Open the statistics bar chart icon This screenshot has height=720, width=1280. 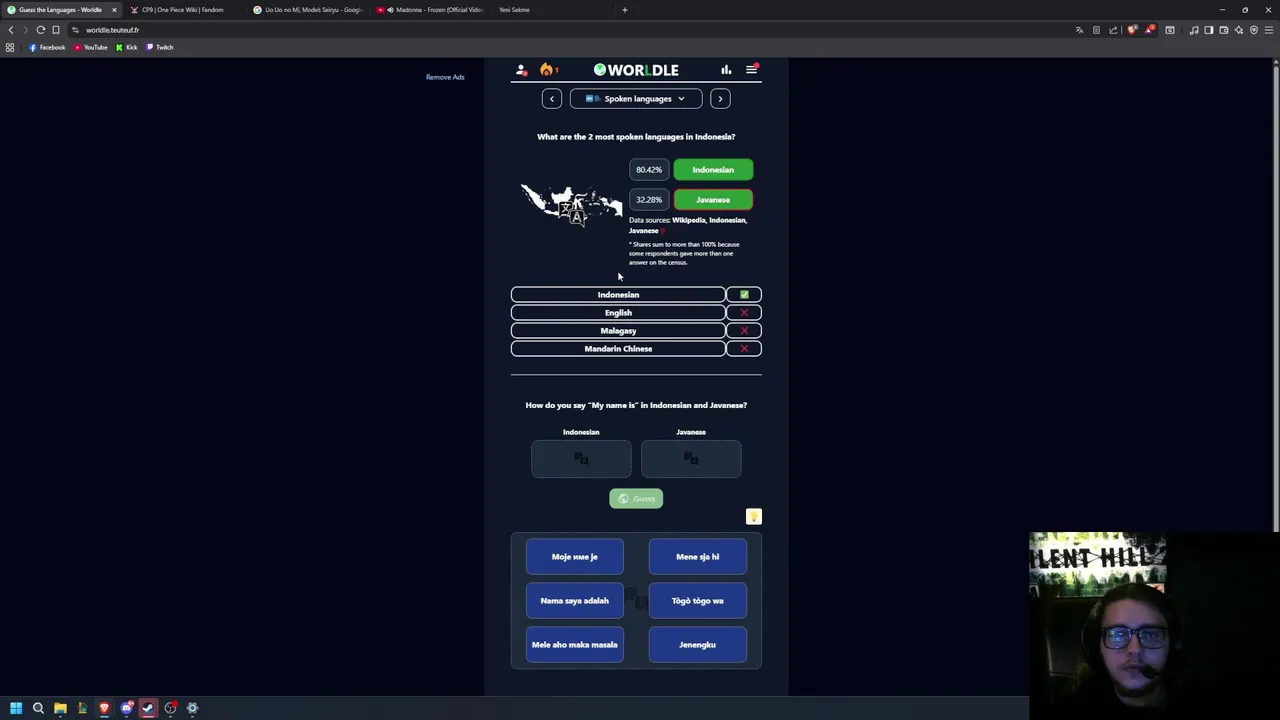(x=726, y=70)
